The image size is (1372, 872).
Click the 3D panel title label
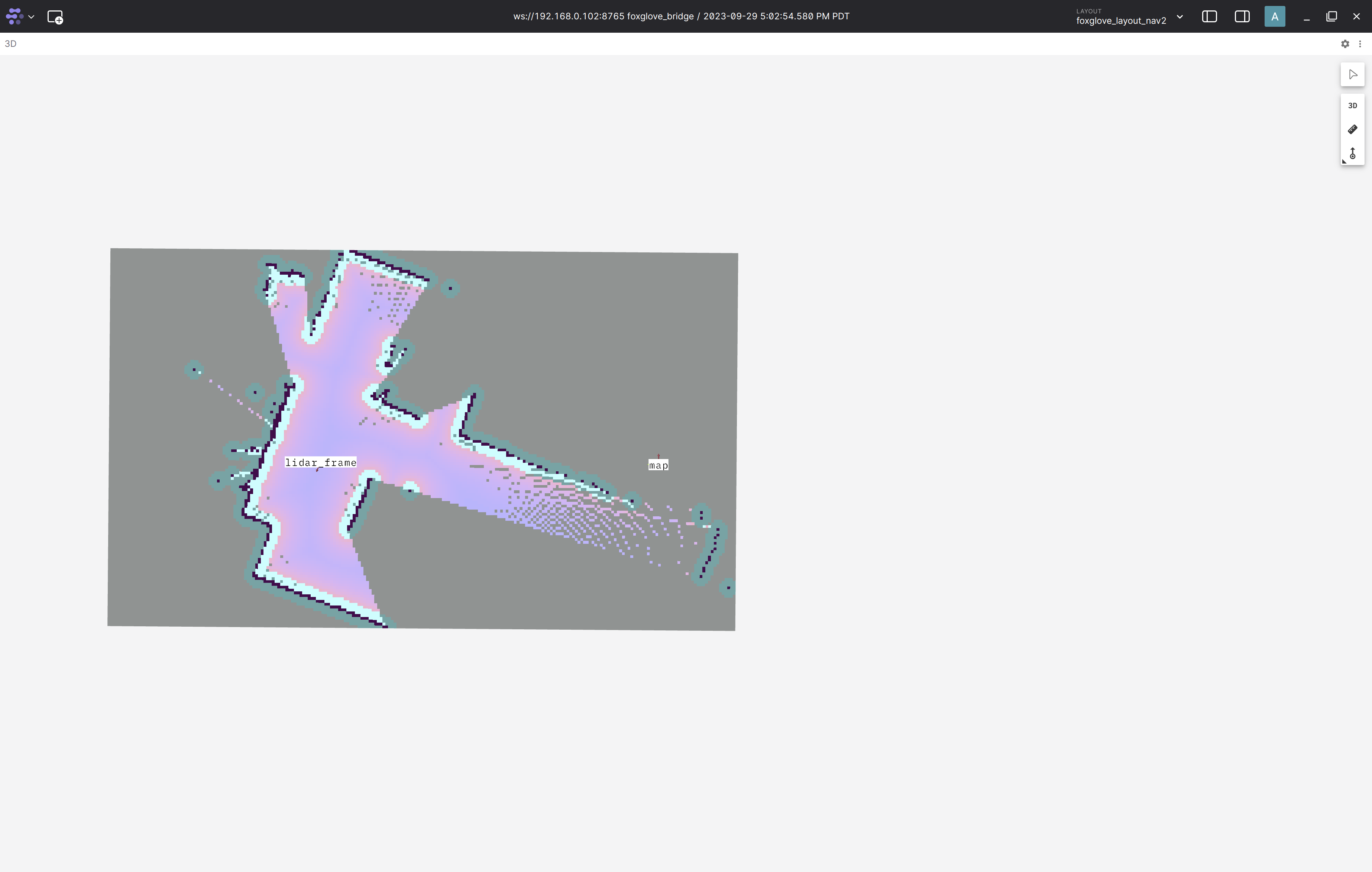tap(10, 44)
